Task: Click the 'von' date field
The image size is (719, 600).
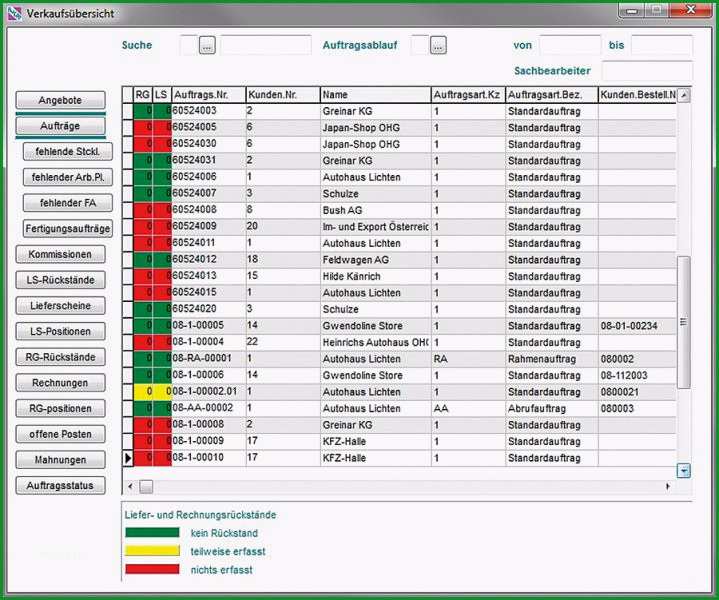Action: tap(570, 45)
